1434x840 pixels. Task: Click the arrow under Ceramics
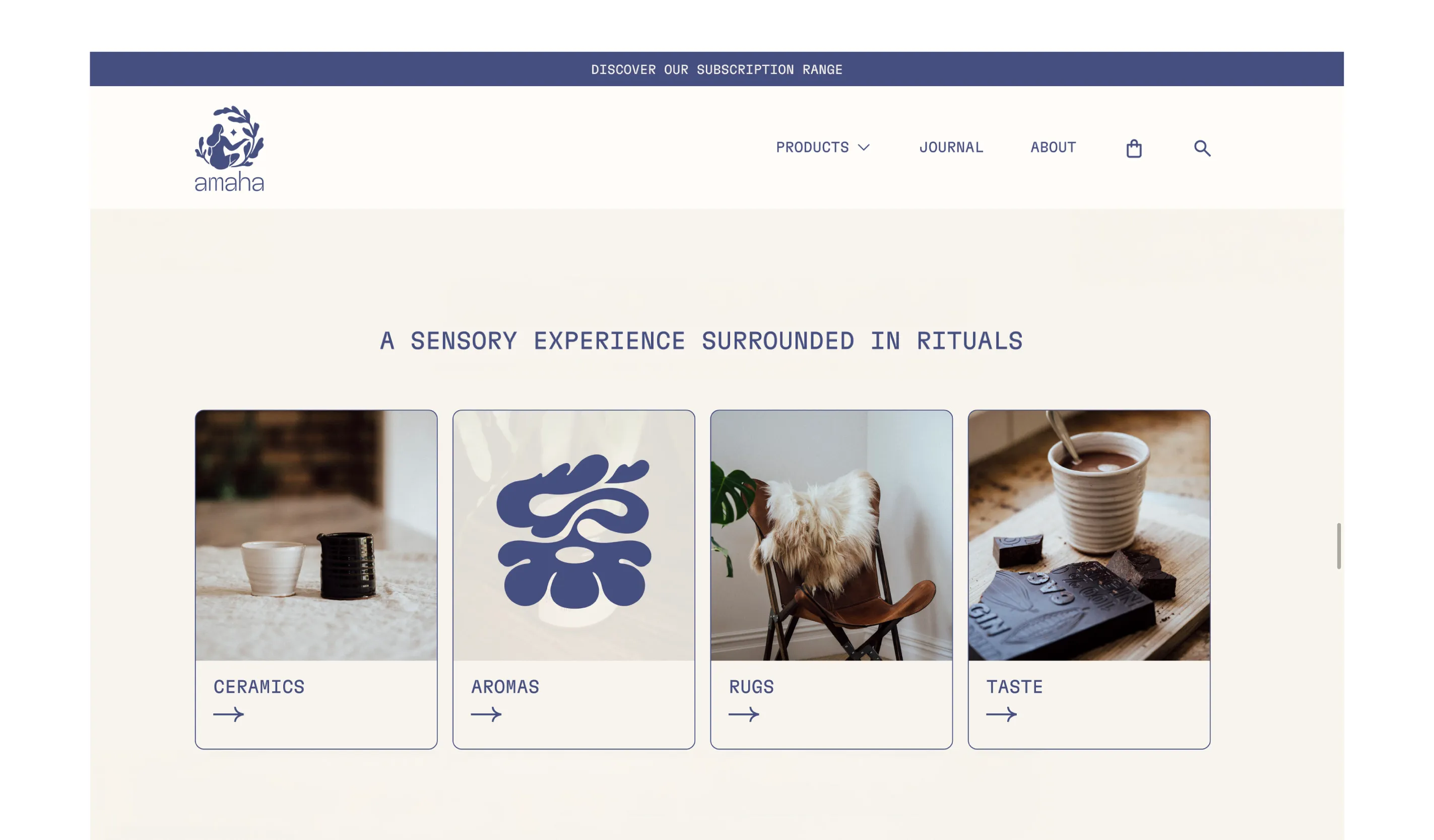229,714
